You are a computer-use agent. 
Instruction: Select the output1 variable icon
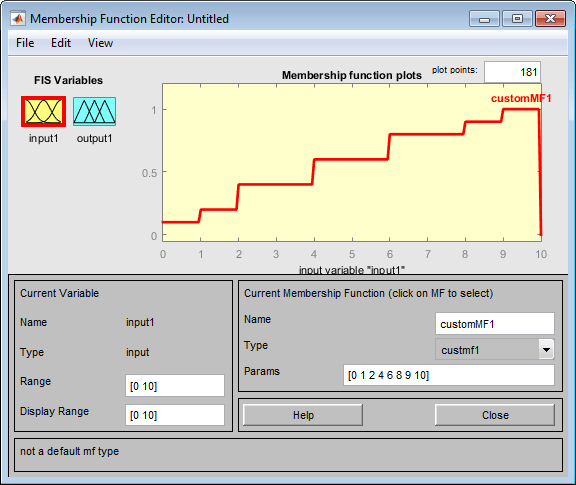click(x=94, y=111)
